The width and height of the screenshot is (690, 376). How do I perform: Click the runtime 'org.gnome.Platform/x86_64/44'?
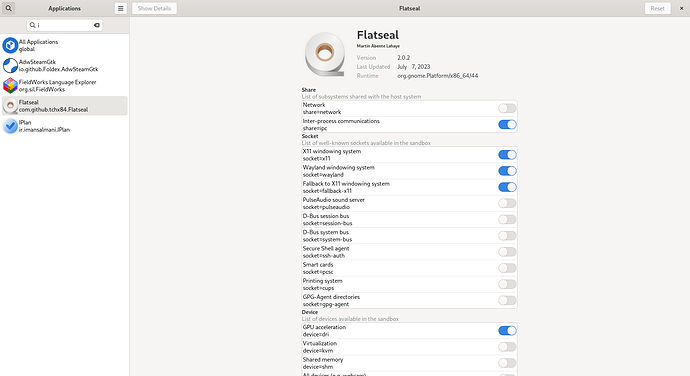(437, 76)
